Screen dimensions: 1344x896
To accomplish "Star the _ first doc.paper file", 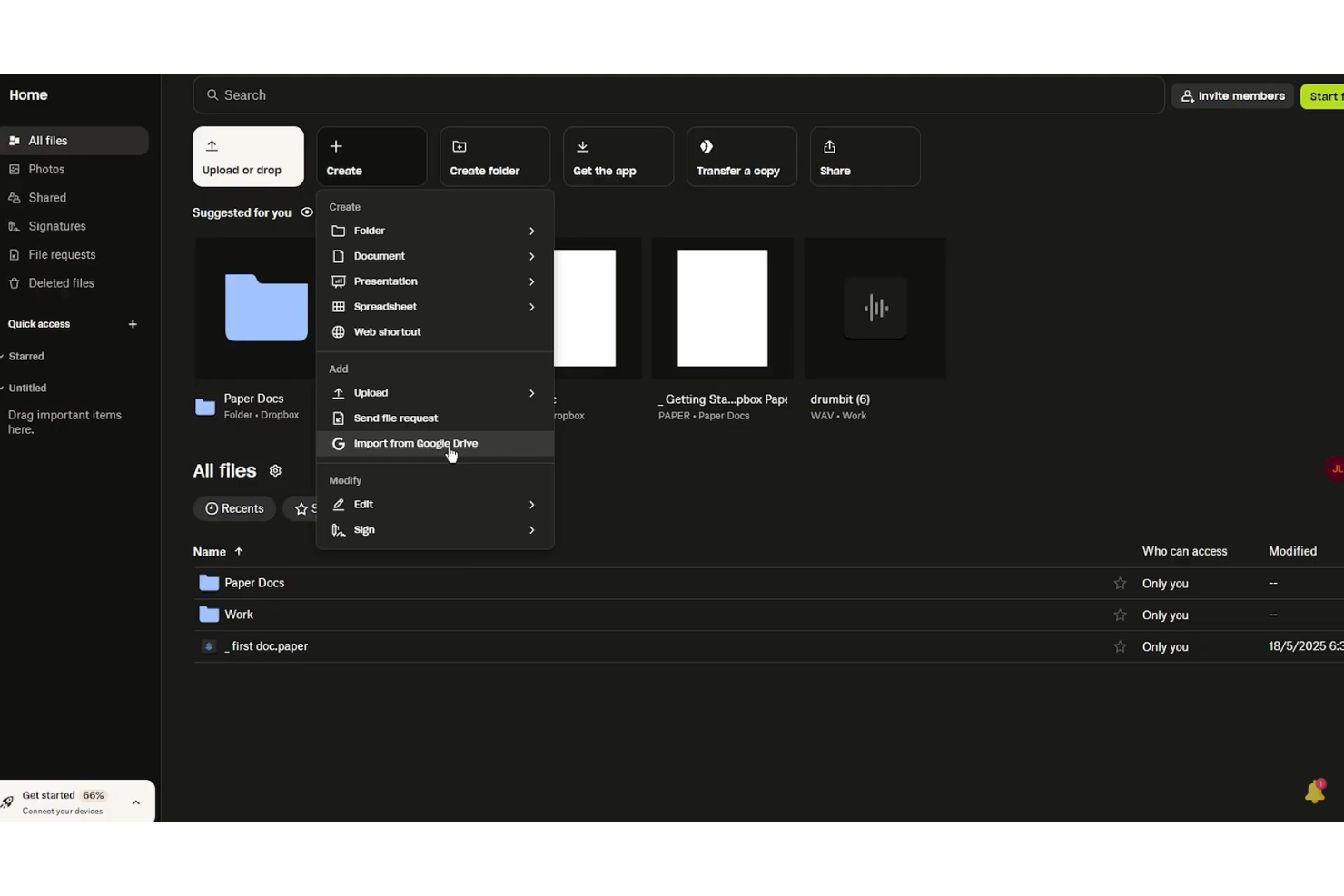I will tap(1121, 645).
